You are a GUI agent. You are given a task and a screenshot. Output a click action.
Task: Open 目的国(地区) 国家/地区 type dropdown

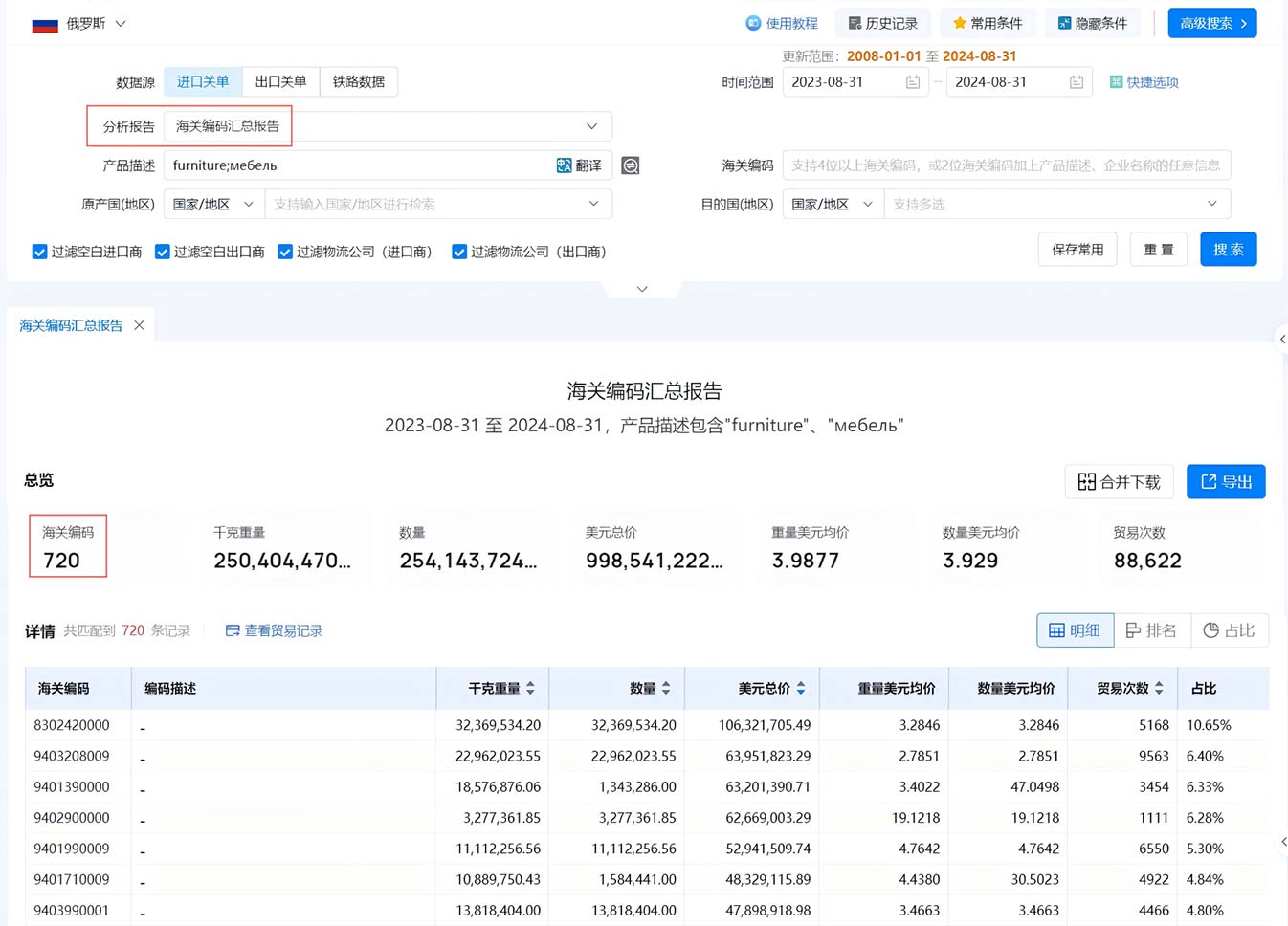(833, 204)
